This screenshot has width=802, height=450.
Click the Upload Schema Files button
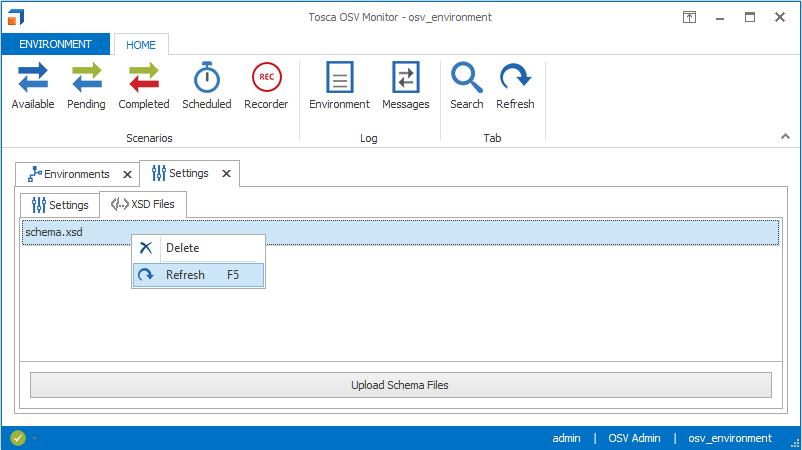[x=400, y=385]
